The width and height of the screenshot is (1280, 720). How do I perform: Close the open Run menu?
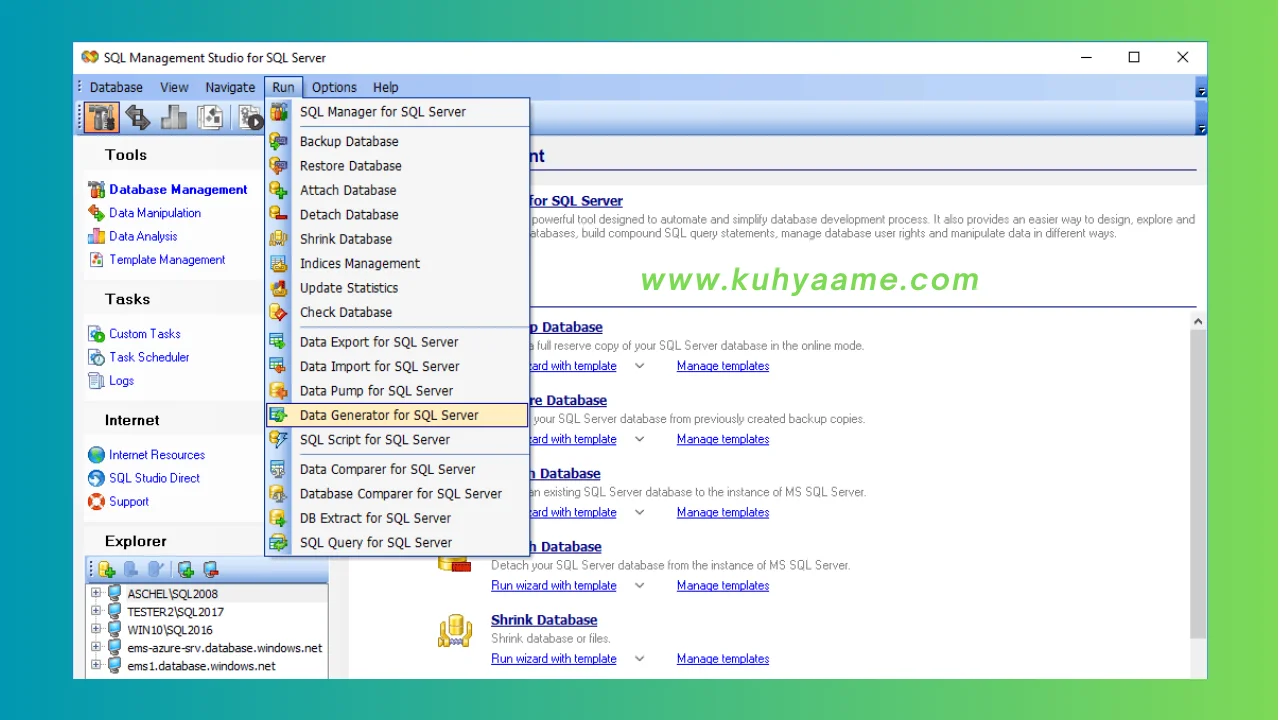[x=283, y=87]
